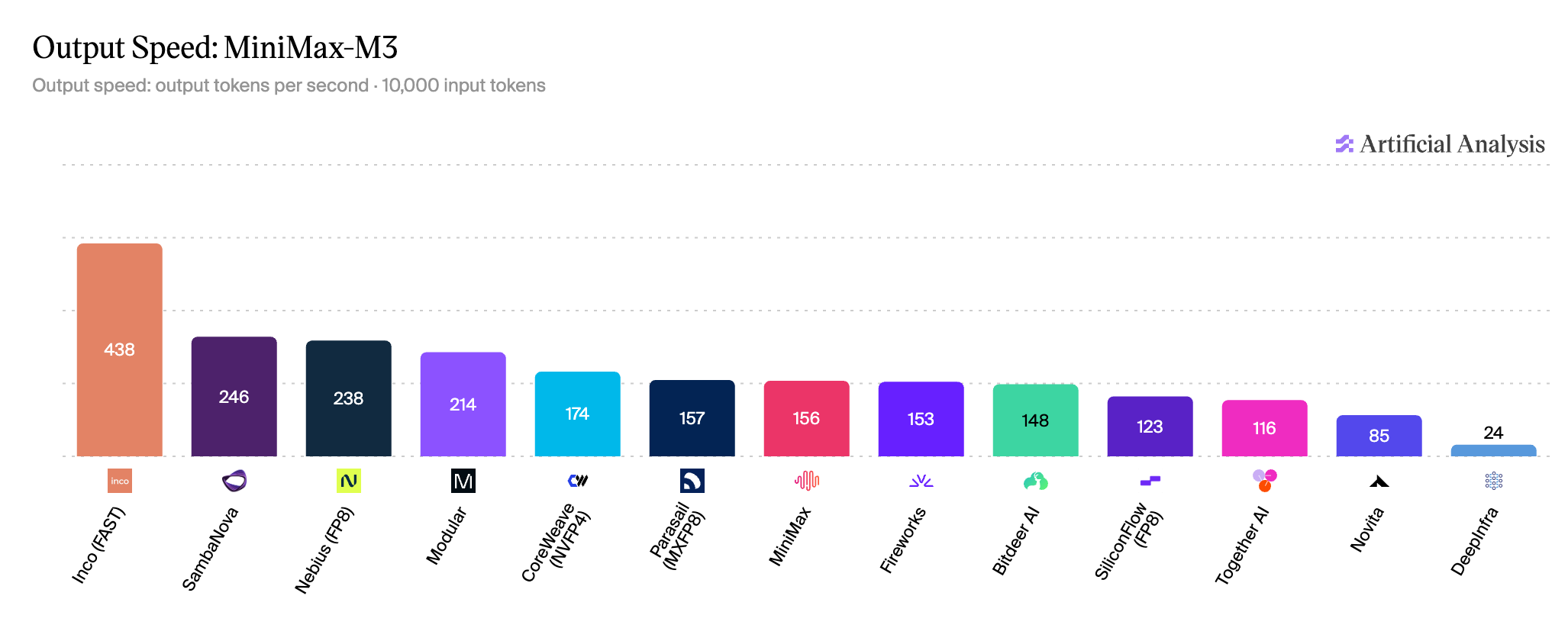
Task: Select the SambaNova bar showing 246
Action: tap(234, 397)
